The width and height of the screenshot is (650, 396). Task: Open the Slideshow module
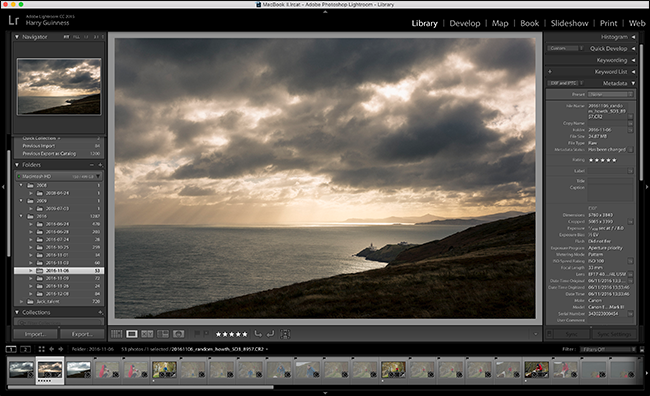click(x=569, y=23)
